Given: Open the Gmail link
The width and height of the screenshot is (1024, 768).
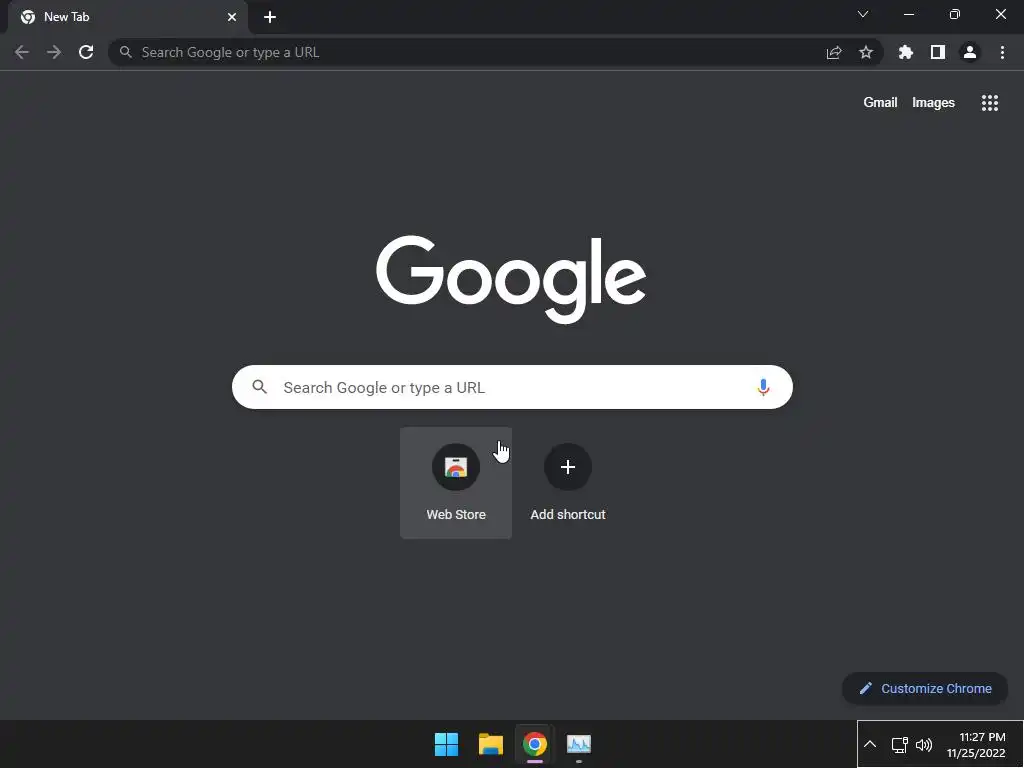Looking at the screenshot, I should click(880, 103).
